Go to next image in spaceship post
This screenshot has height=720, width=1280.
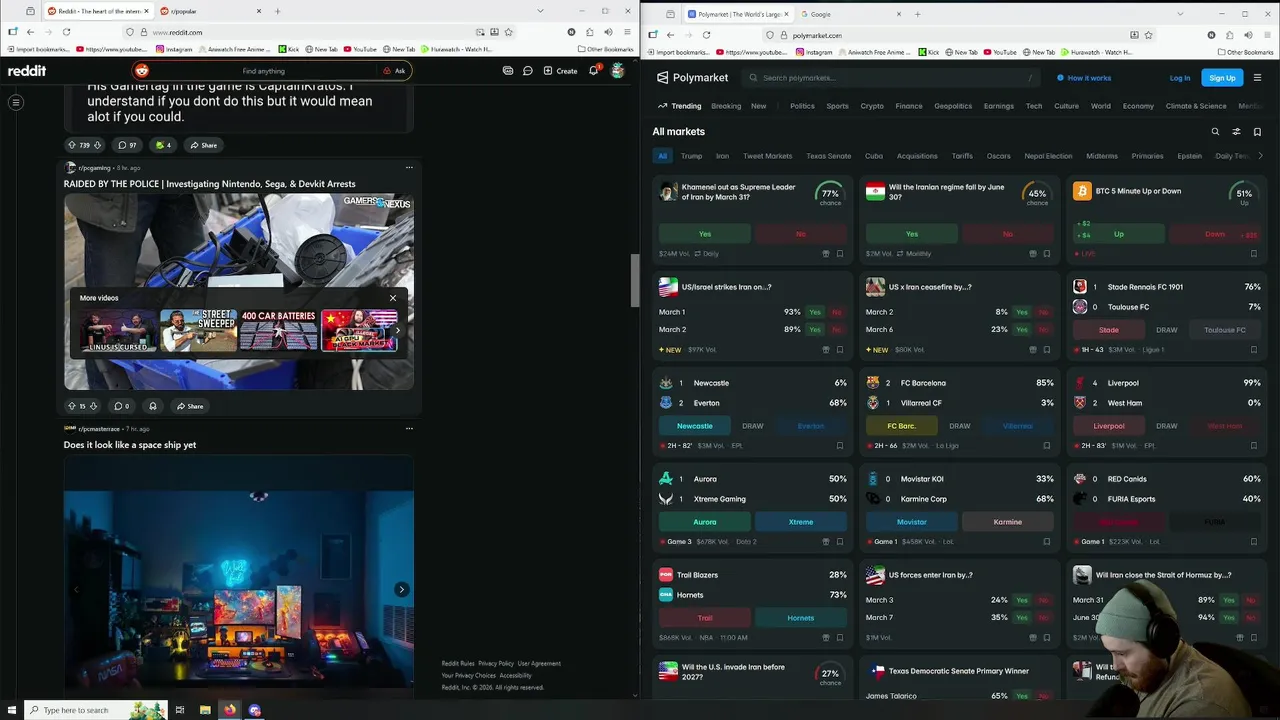pos(401,589)
